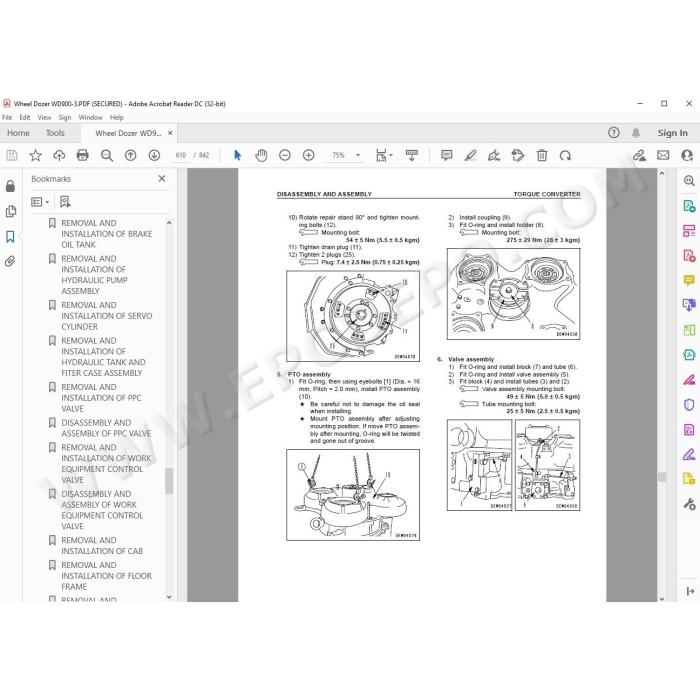Screen dimensions: 700x700
Task: Open search tool in right pane
Action: [x=689, y=180]
